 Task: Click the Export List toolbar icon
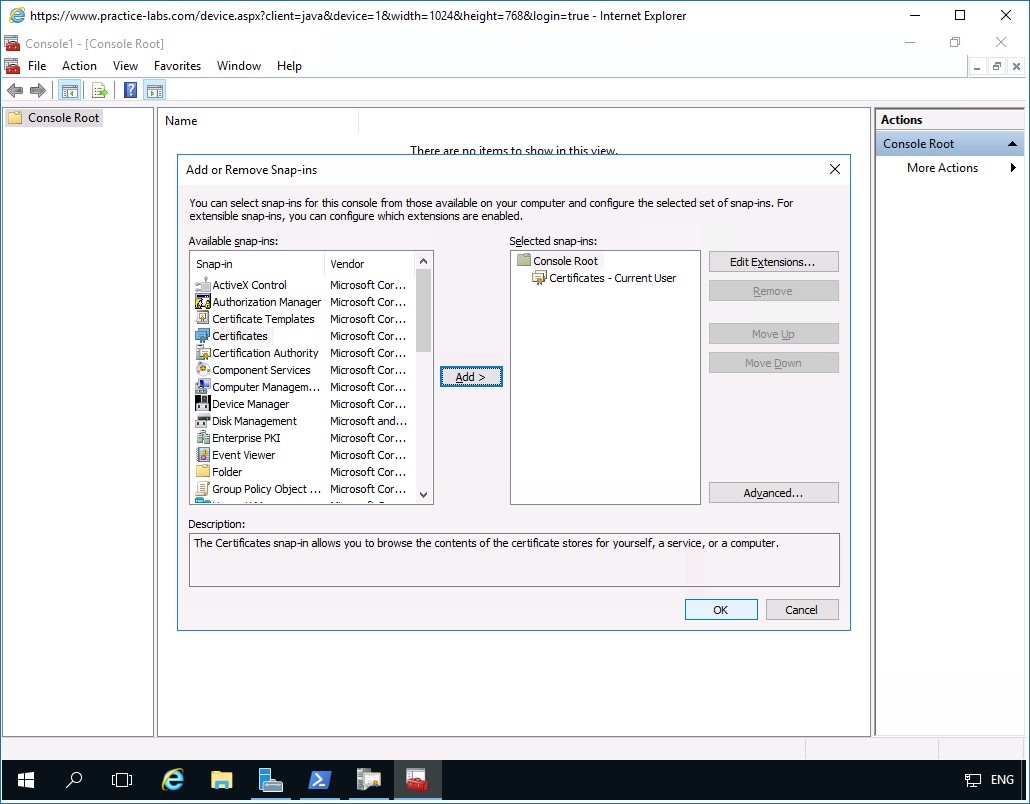(98, 89)
